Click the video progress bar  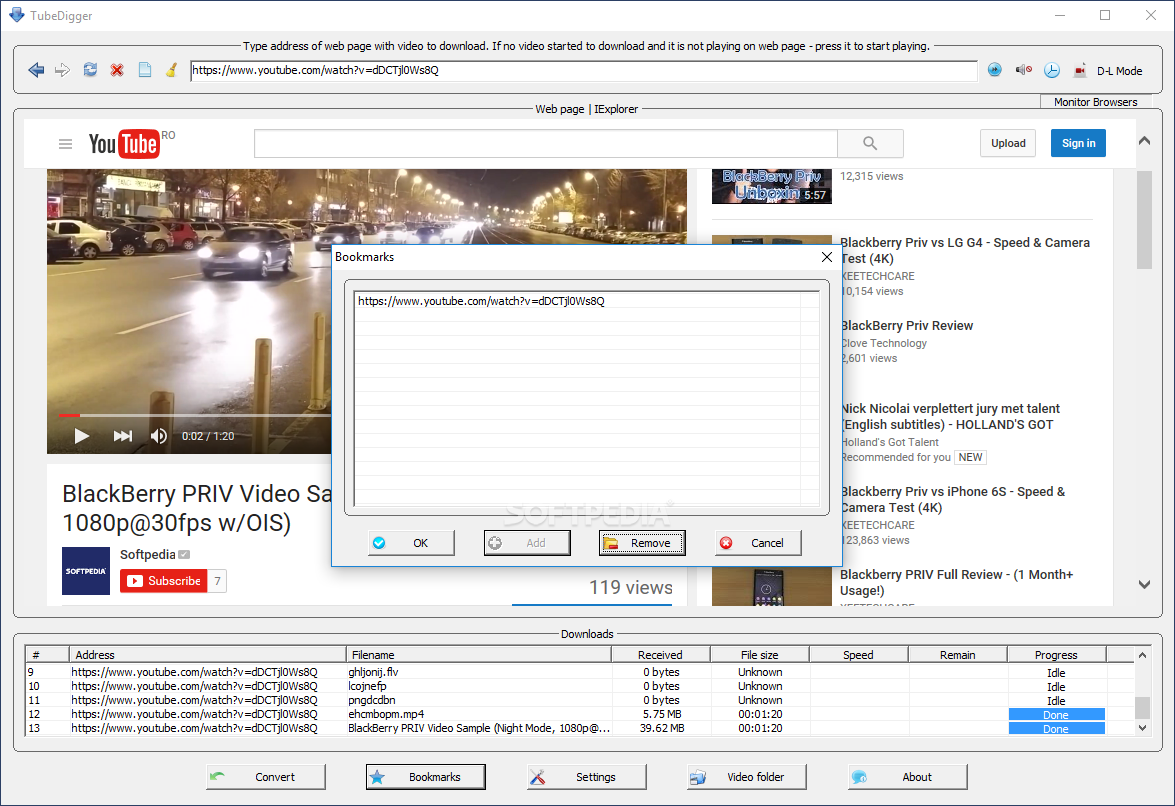195,415
